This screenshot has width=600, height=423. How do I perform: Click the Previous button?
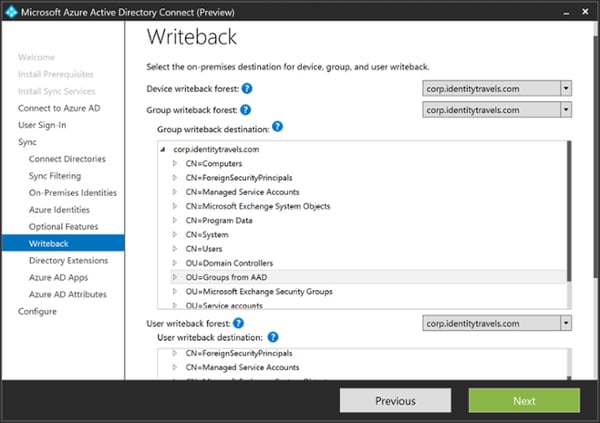pos(395,401)
